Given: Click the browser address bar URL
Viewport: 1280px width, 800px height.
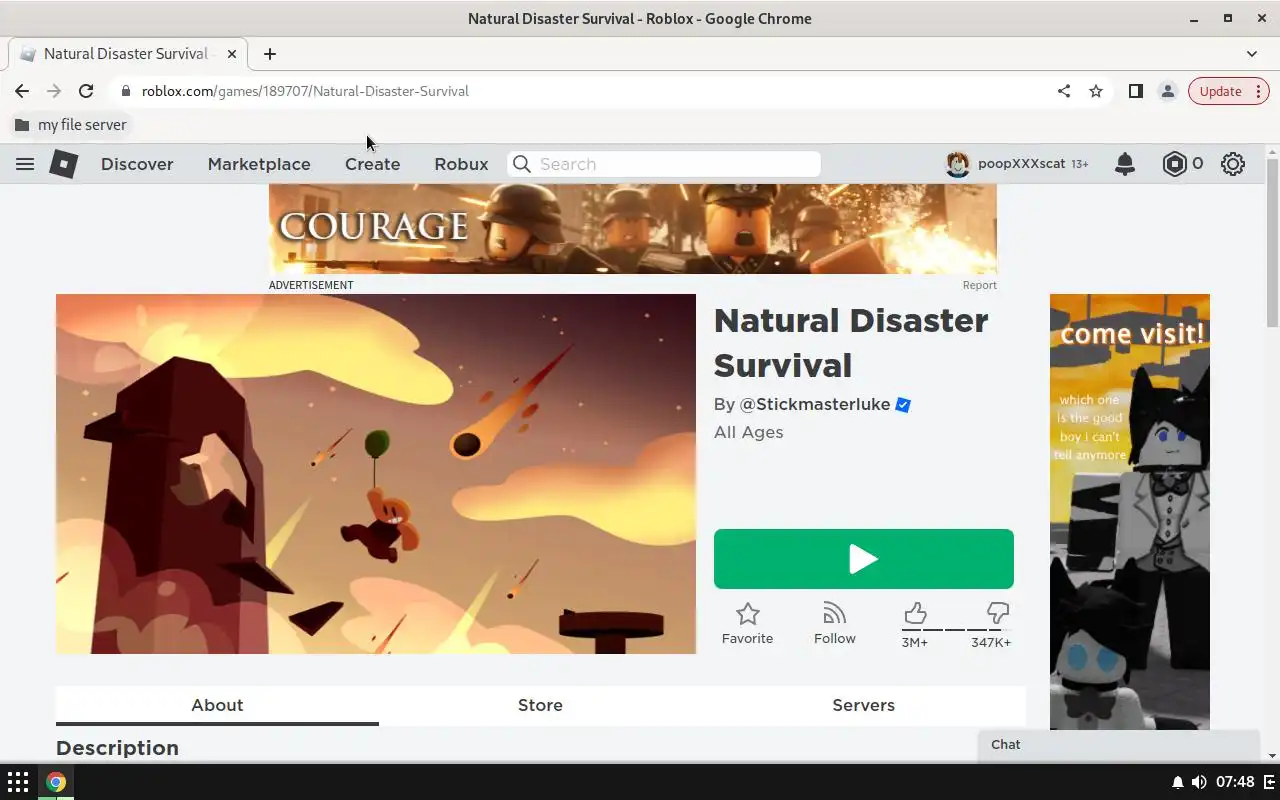Looking at the screenshot, I should 305,91.
